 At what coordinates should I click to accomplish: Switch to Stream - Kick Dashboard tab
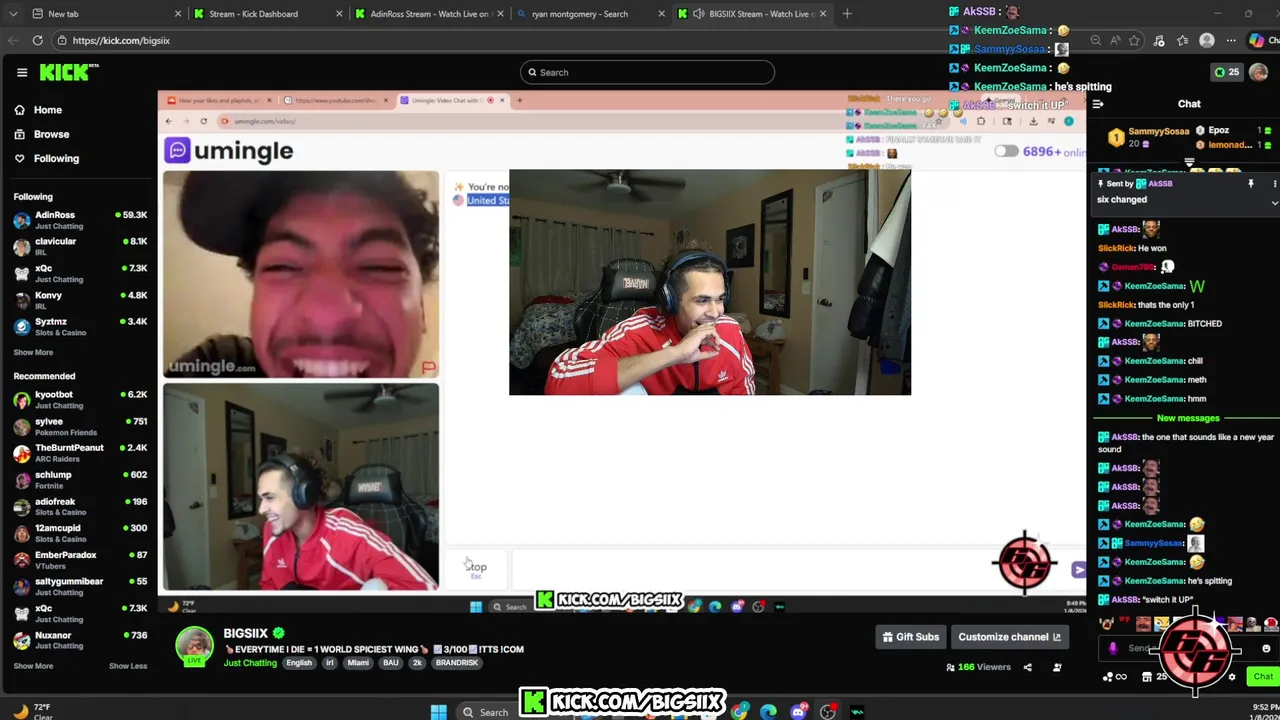tap(266, 14)
